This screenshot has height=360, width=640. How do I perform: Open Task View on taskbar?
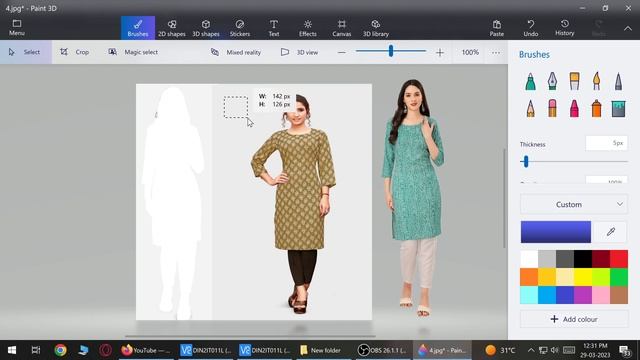36,350
